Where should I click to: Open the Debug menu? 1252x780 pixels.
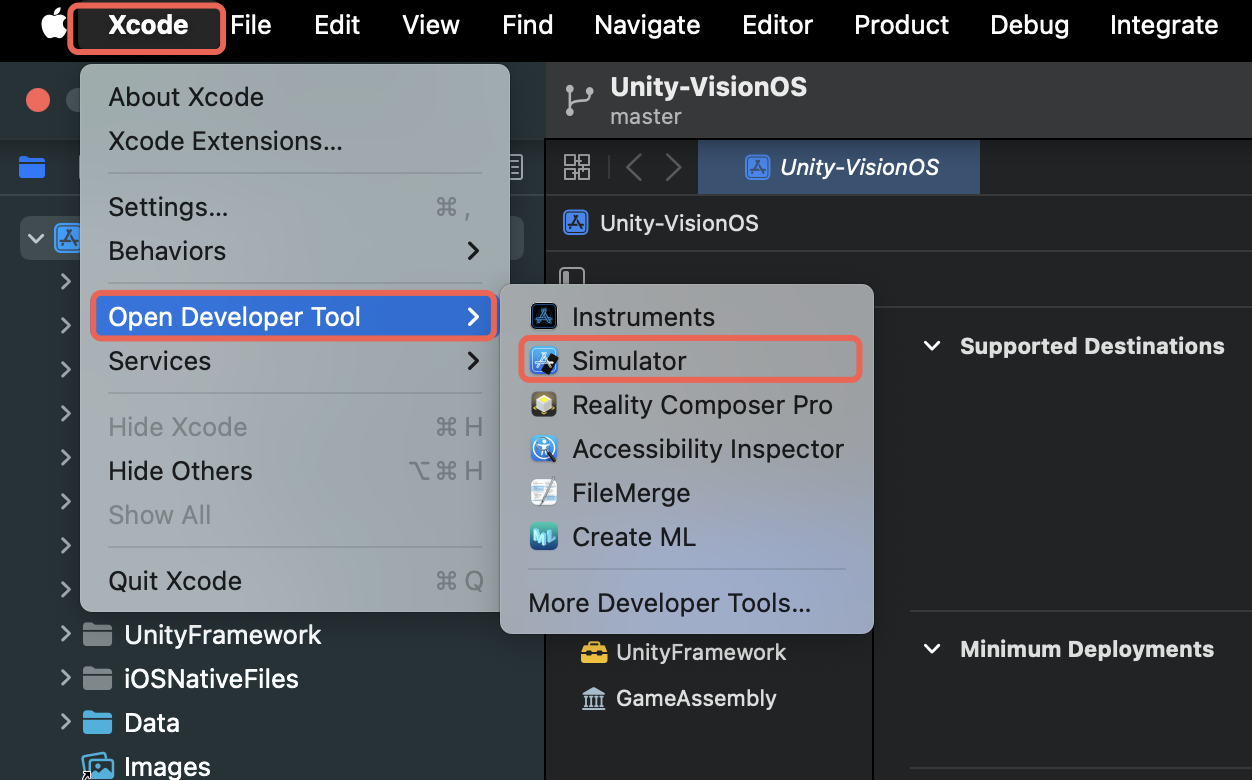[1029, 25]
